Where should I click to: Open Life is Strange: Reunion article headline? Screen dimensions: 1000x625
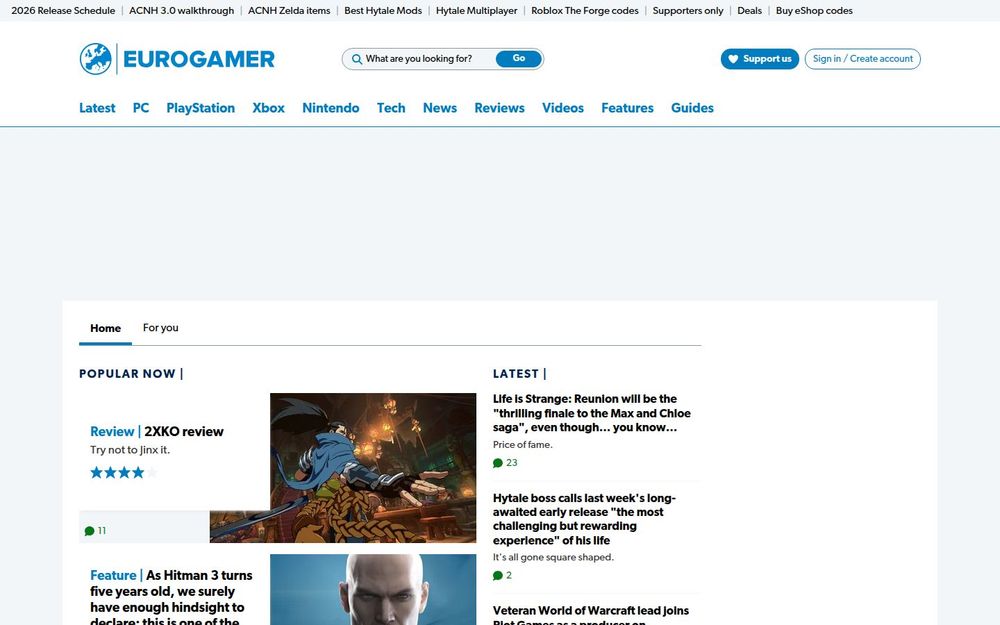(592, 413)
